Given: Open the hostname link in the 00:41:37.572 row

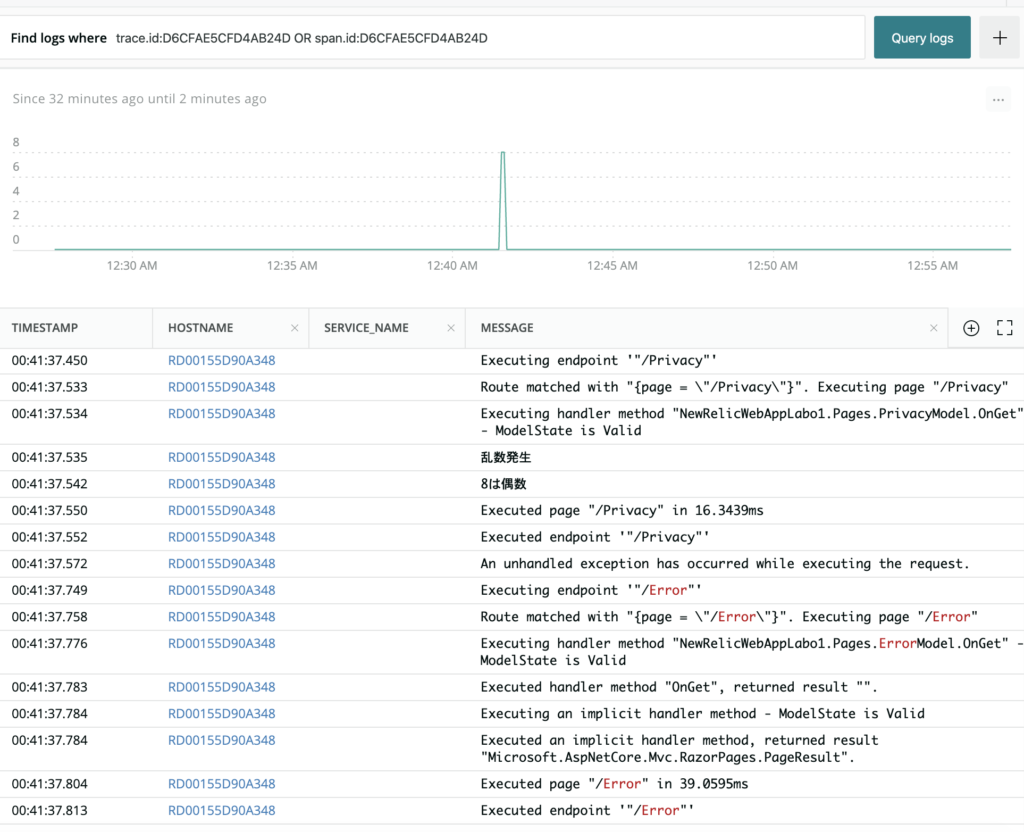Looking at the screenshot, I should (221, 564).
